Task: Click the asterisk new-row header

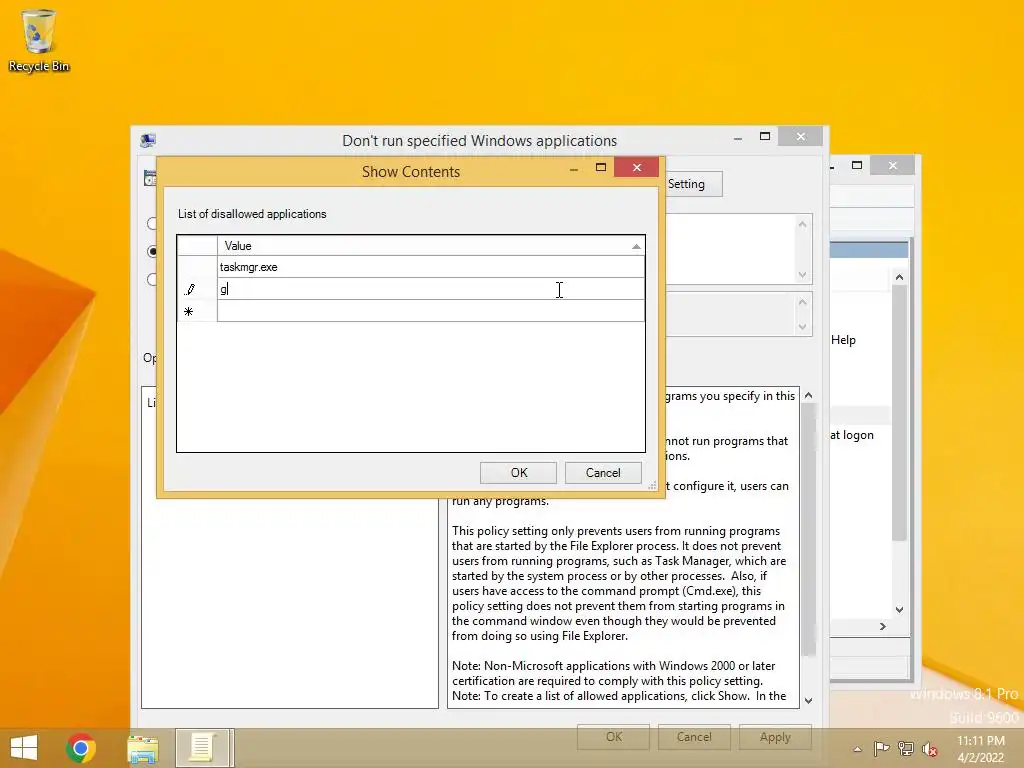Action: tap(197, 311)
